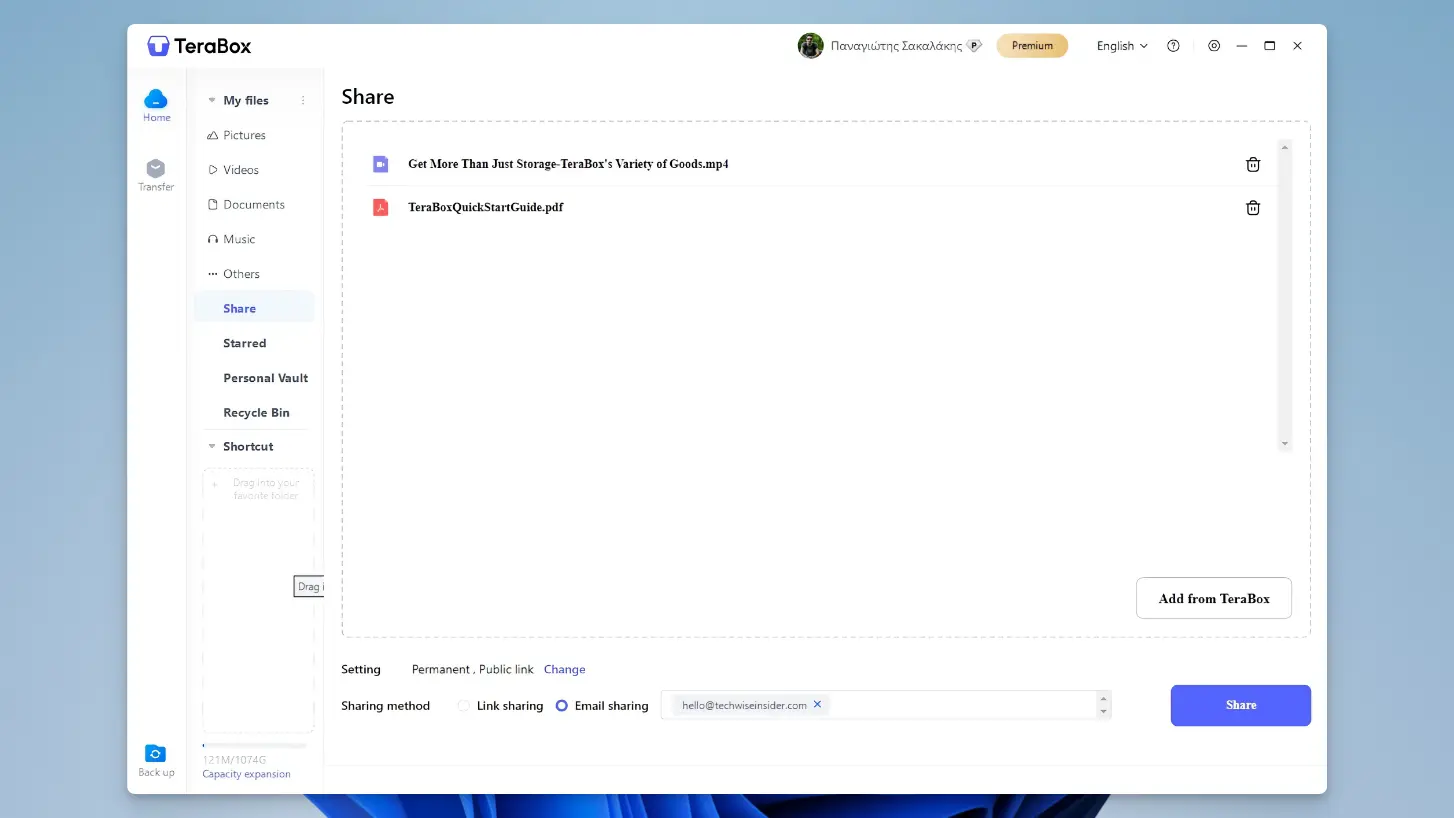Open the settings gear icon
This screenshot has width=1454, height=818.
pos(1214,45)
